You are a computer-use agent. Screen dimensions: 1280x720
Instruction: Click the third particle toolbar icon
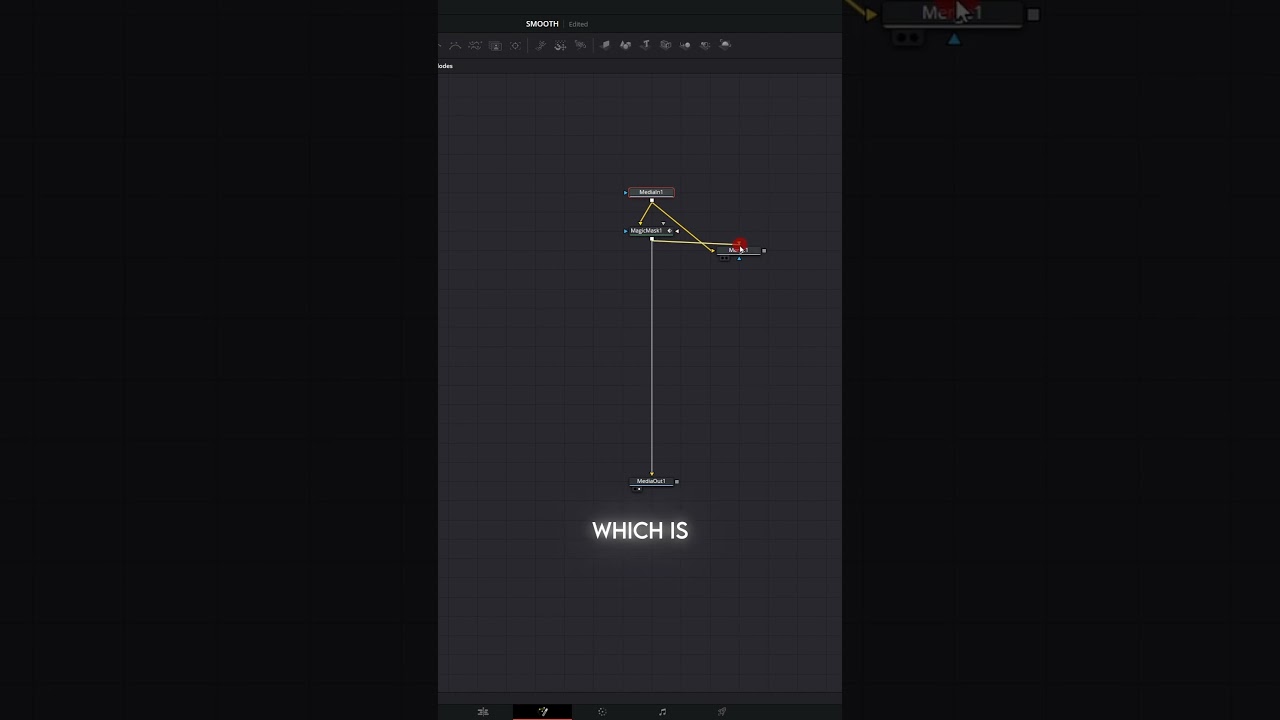point(580,45)
